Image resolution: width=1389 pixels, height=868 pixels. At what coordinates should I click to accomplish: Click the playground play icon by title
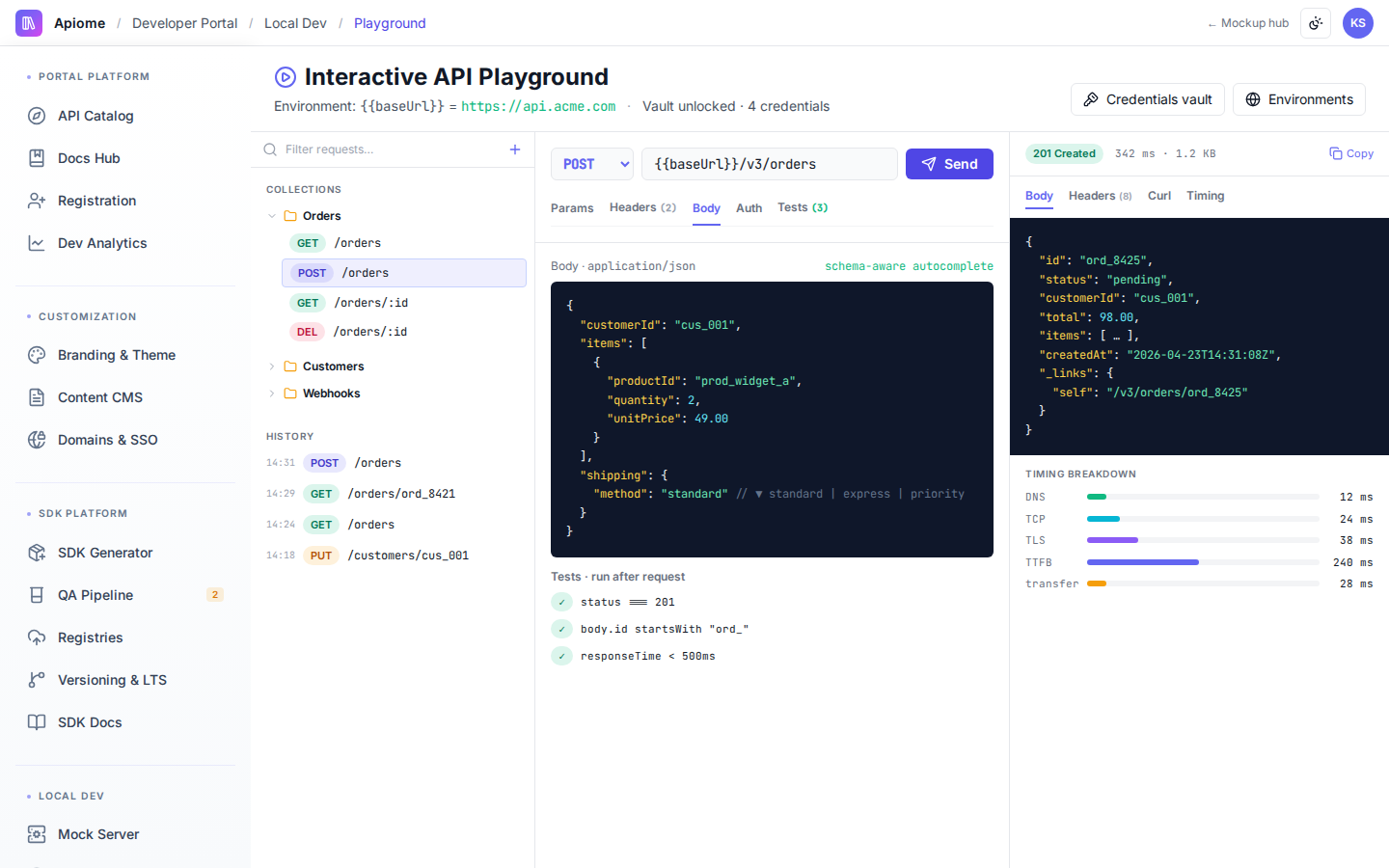click(286, 77)
